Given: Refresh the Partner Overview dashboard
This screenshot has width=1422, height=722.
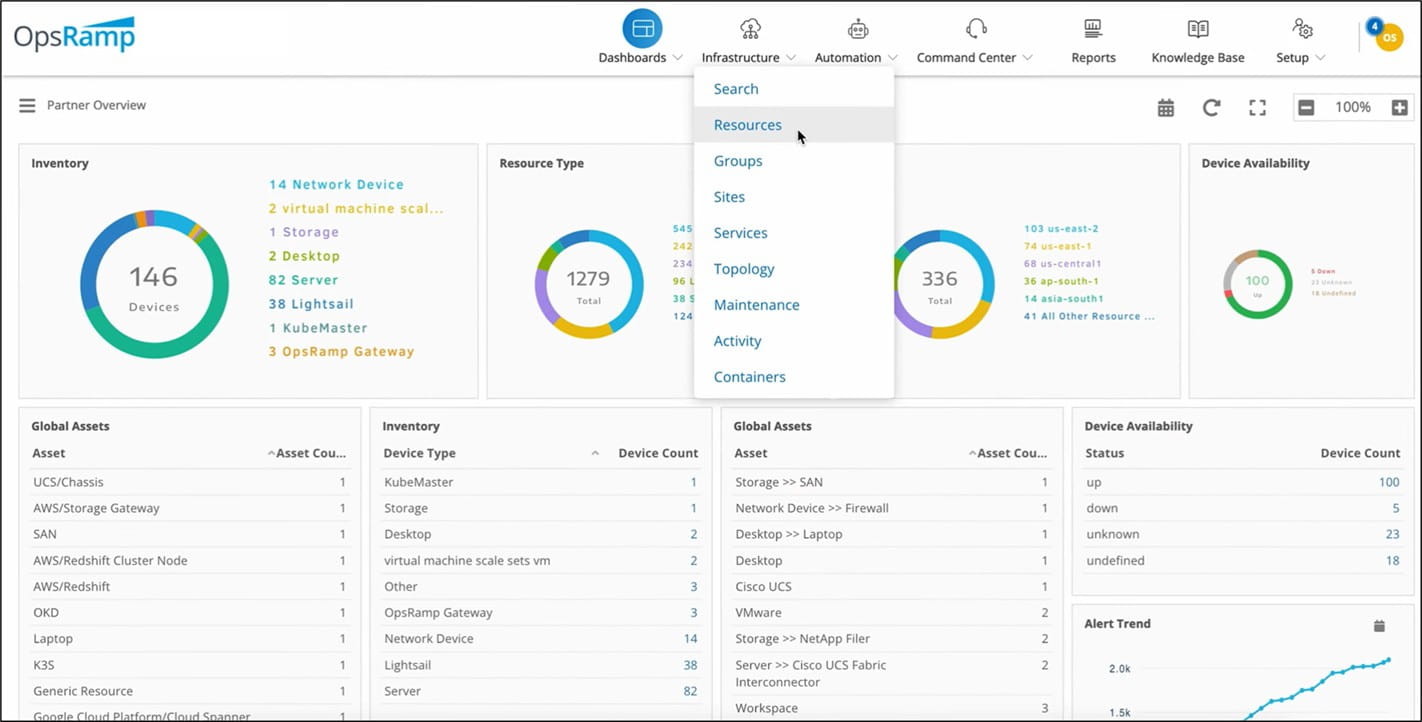Looking at the screenshot, I should [1211, 106].
